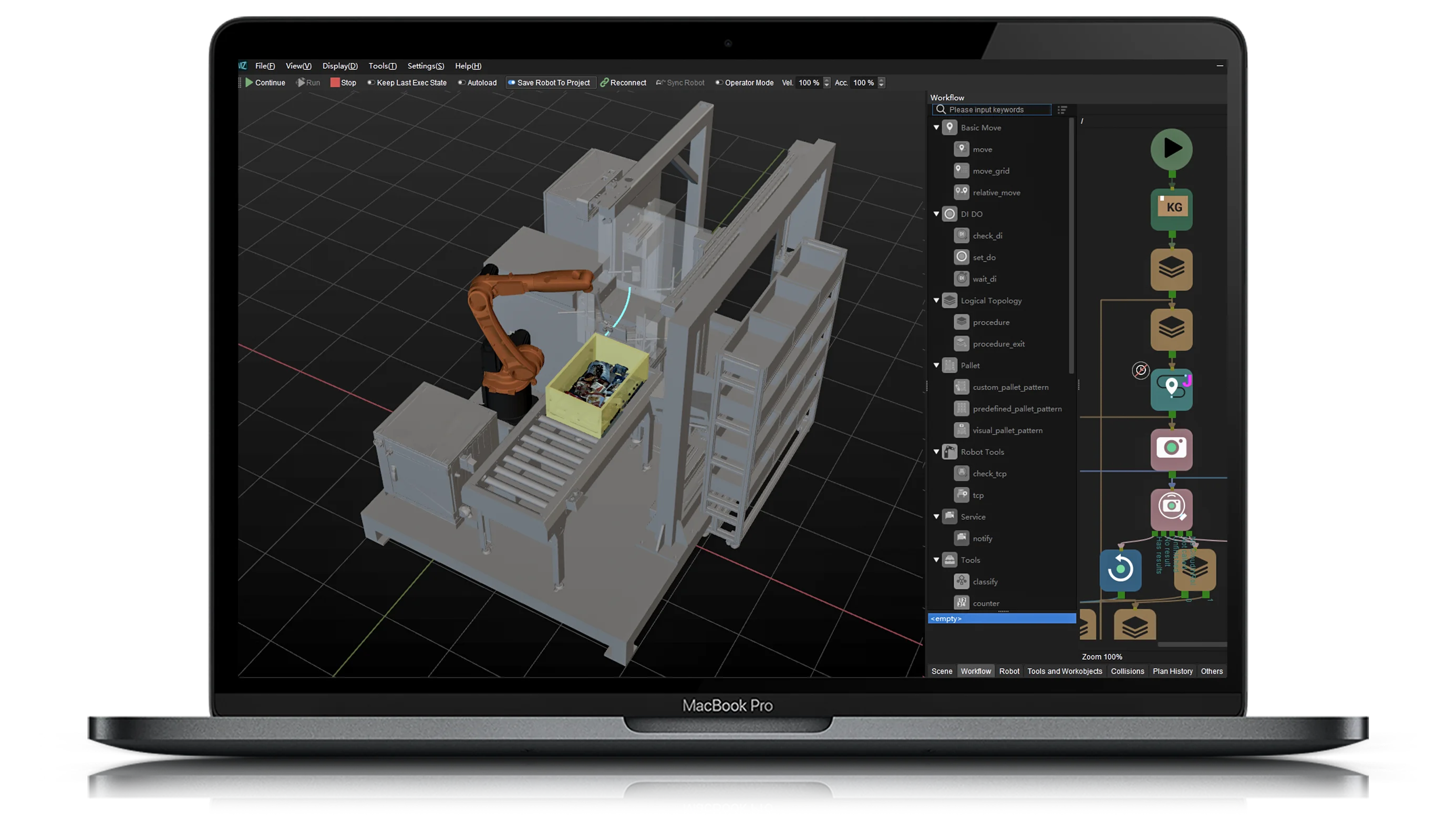The height and width of the screenshot is (819, 1456).
Task: Select the relative_move step icon
Action: [962, 192]
